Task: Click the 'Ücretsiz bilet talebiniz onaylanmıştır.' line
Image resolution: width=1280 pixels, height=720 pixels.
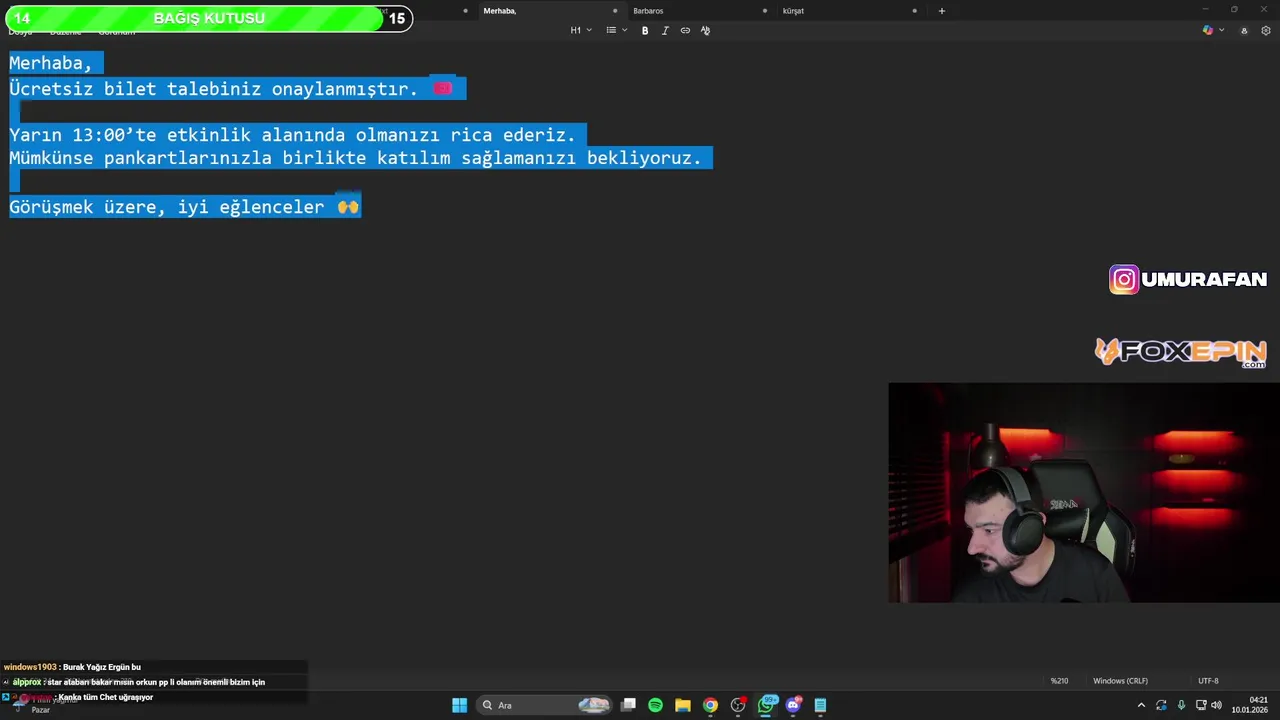Action: coord(213,89)
